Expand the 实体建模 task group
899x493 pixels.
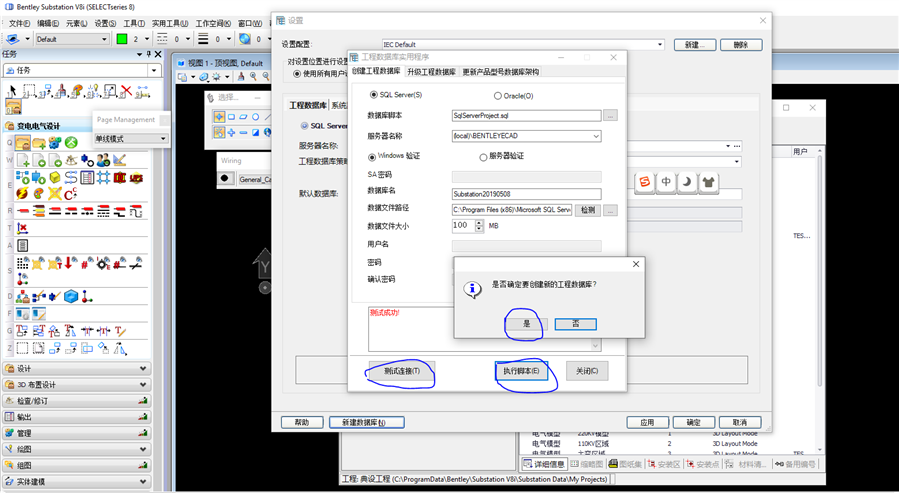(x=77, y=482)
